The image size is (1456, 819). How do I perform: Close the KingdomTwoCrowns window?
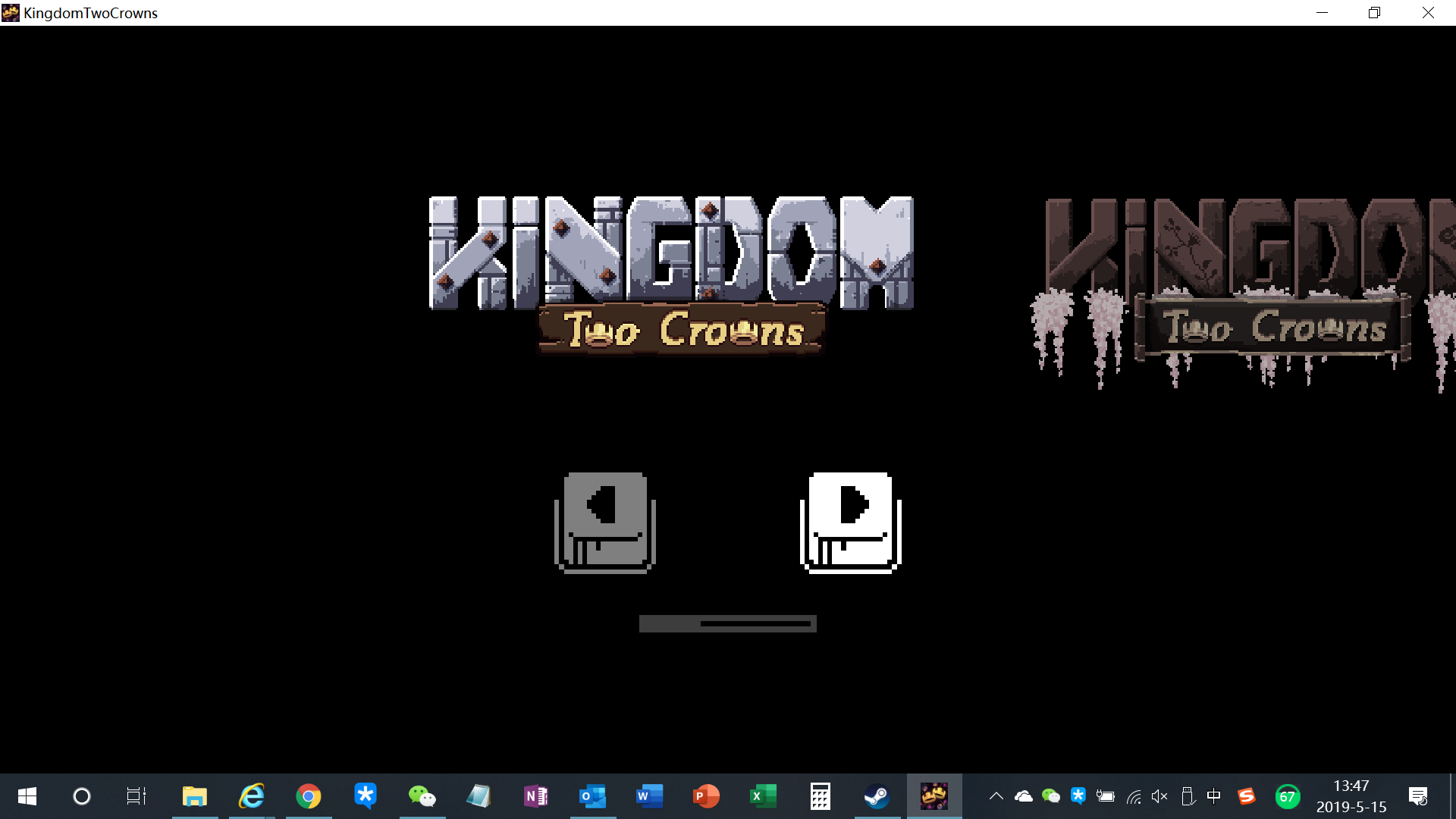[x=1429, y=13]
